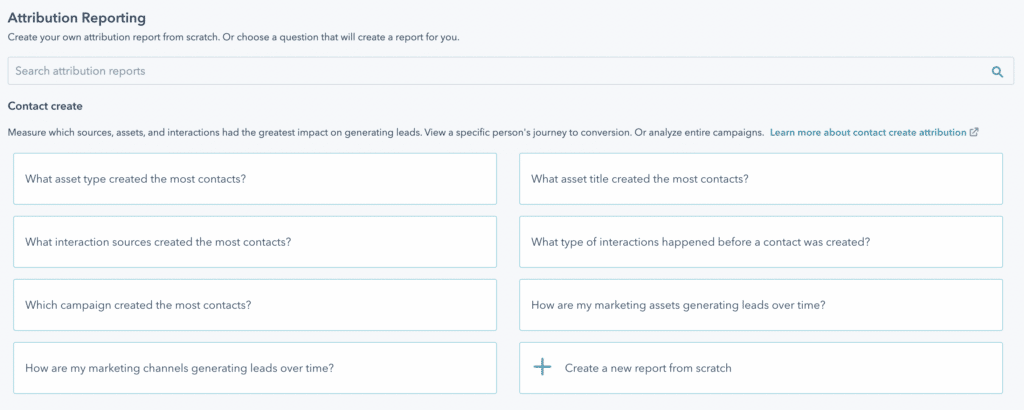The height and width of the screenshot is (410, 1024).
Task: Open Learn more about contact create attribution
Action: click(868, 132)
